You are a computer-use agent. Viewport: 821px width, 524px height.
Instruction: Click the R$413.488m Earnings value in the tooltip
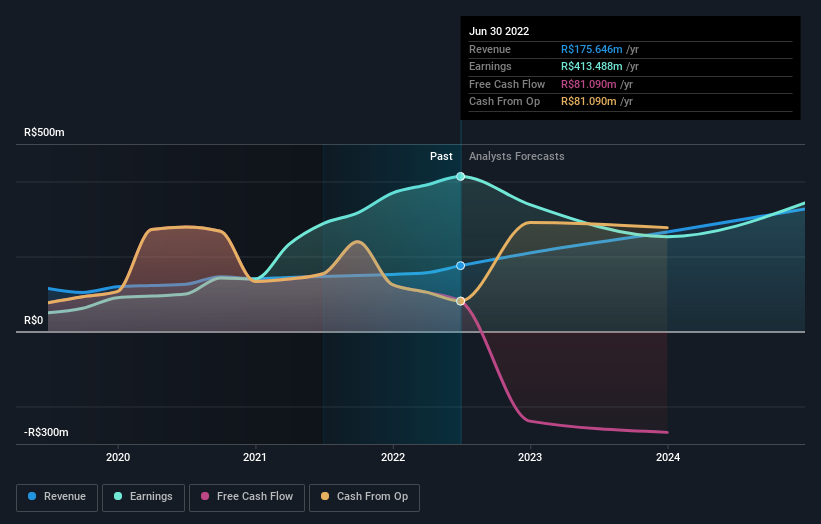pyautogui.click(x=592, y=66)
